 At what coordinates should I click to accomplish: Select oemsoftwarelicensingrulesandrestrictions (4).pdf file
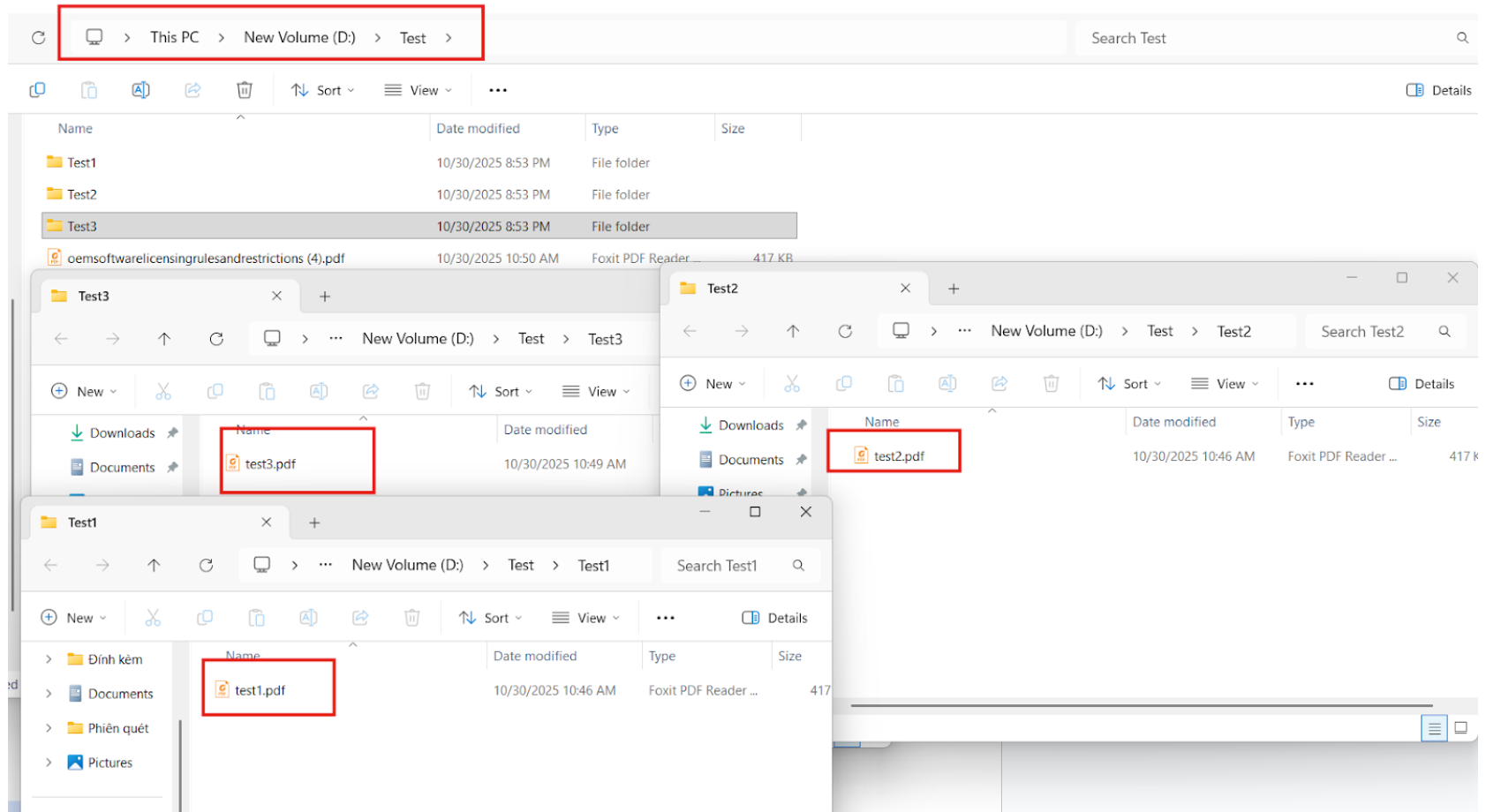tap(419, 258)
